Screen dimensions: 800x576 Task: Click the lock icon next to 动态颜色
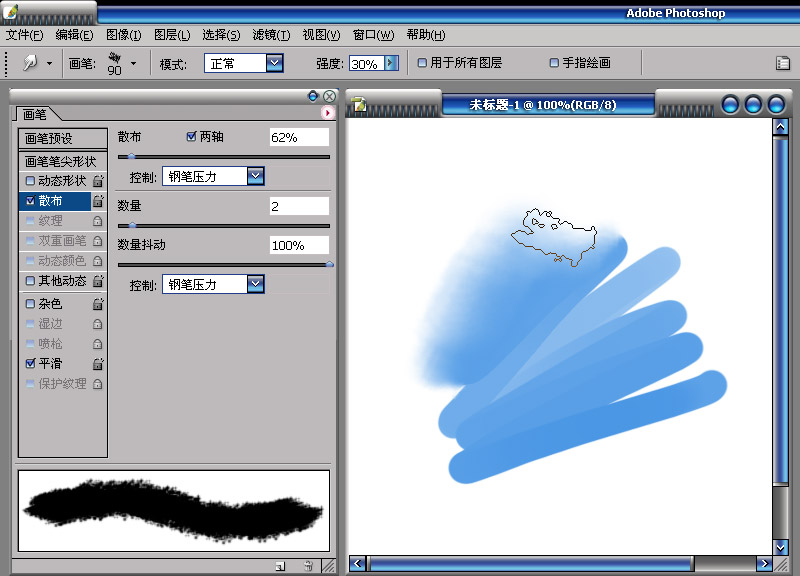(97, 261)
